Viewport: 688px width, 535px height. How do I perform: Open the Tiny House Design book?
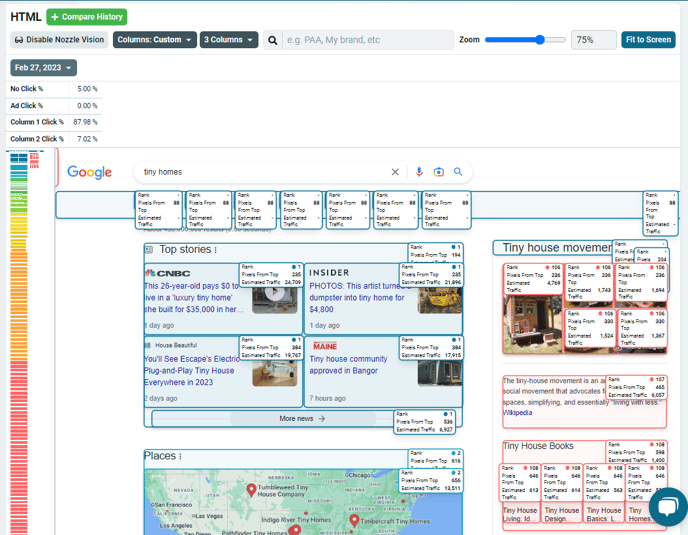coord(562,514)
